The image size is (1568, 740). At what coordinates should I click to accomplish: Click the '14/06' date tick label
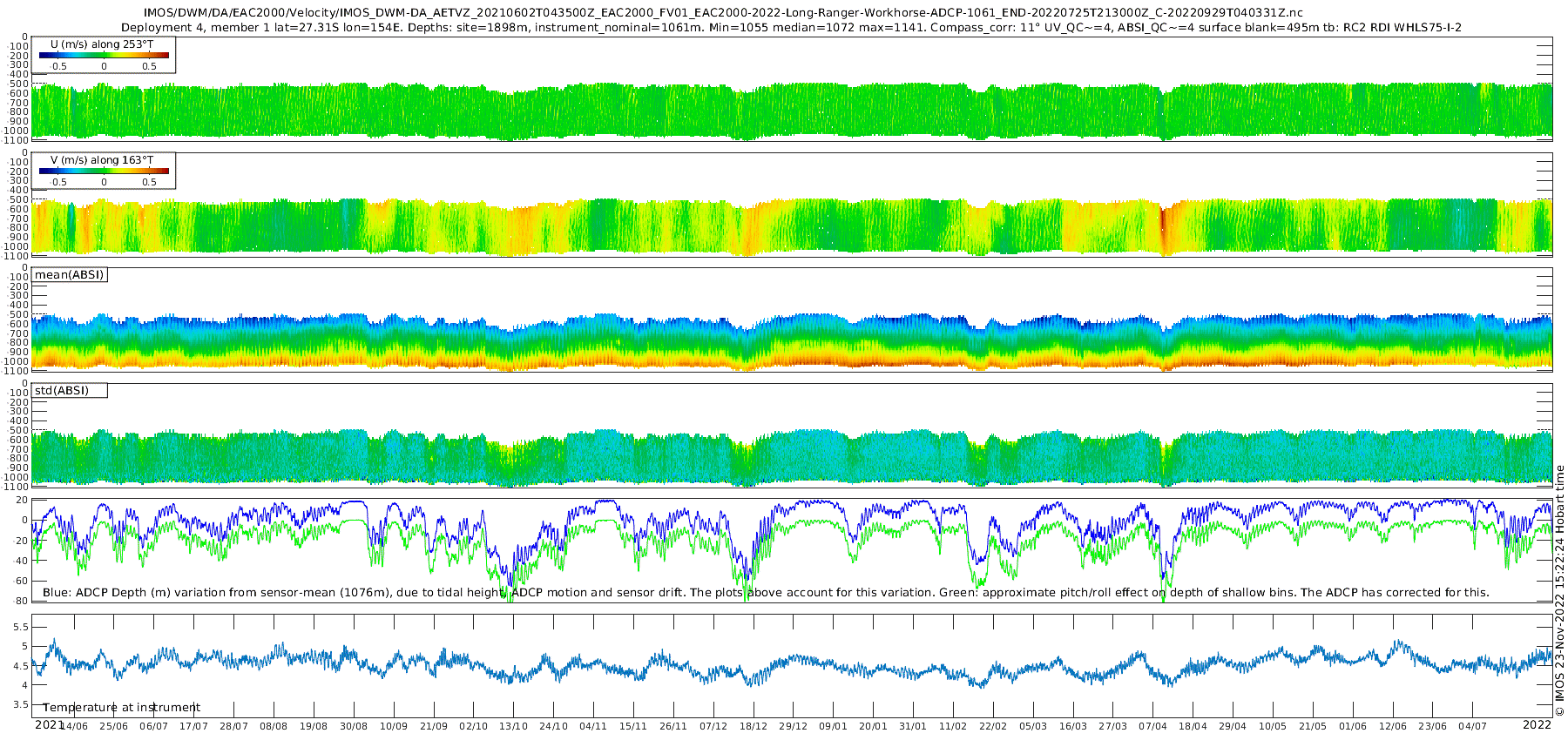pyautogui.click(x=74, y=726)
